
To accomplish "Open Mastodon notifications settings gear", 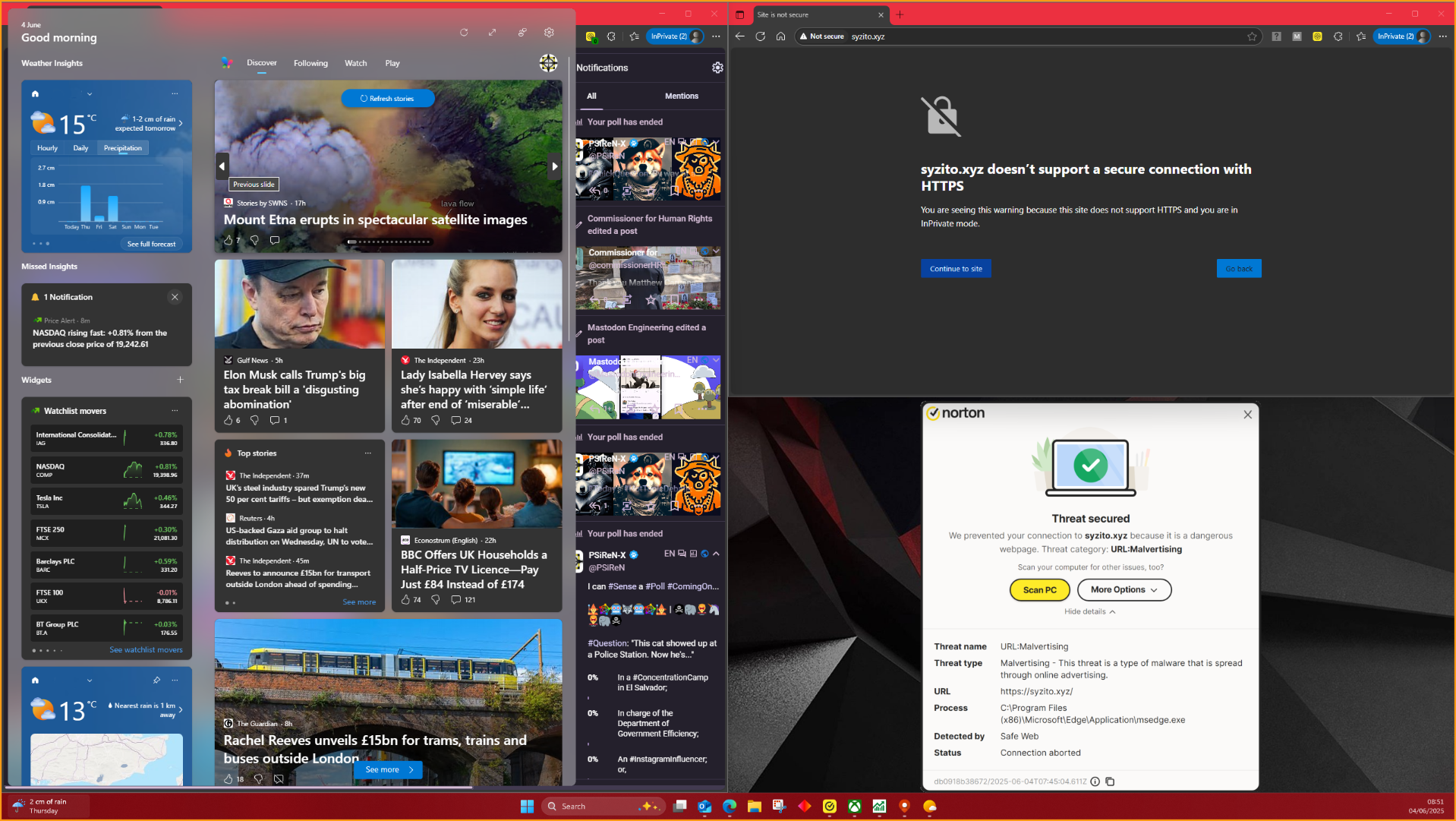I will point(717,68).
